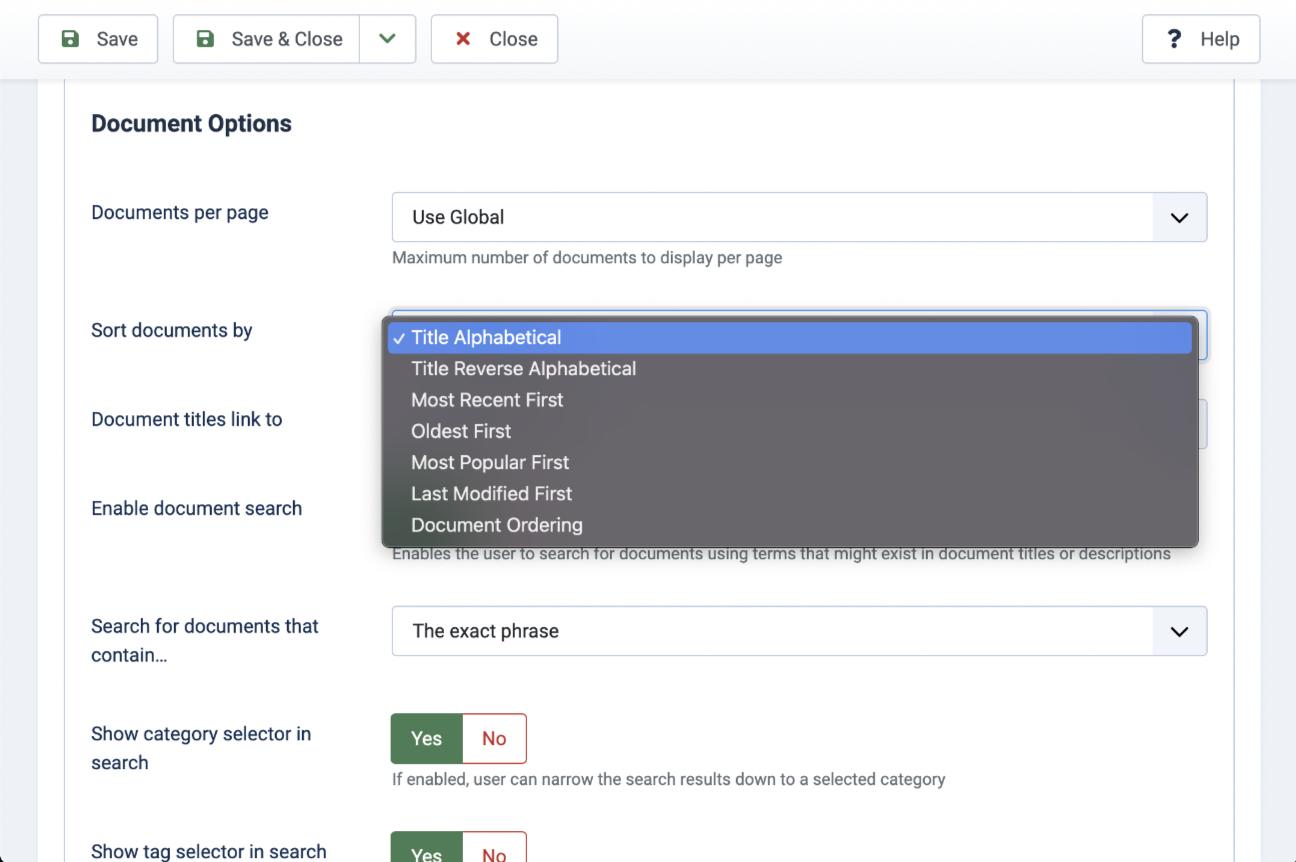Enable Yes for category selector in search
The height and width of the screenshot is (862, 1296).
tap(426, 738)
